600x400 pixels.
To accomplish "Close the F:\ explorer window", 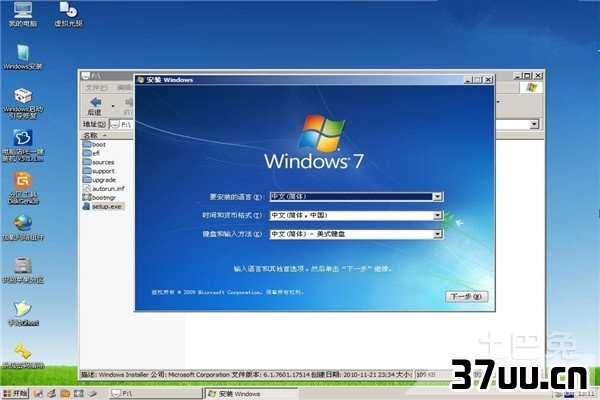I will pos(538,76).
